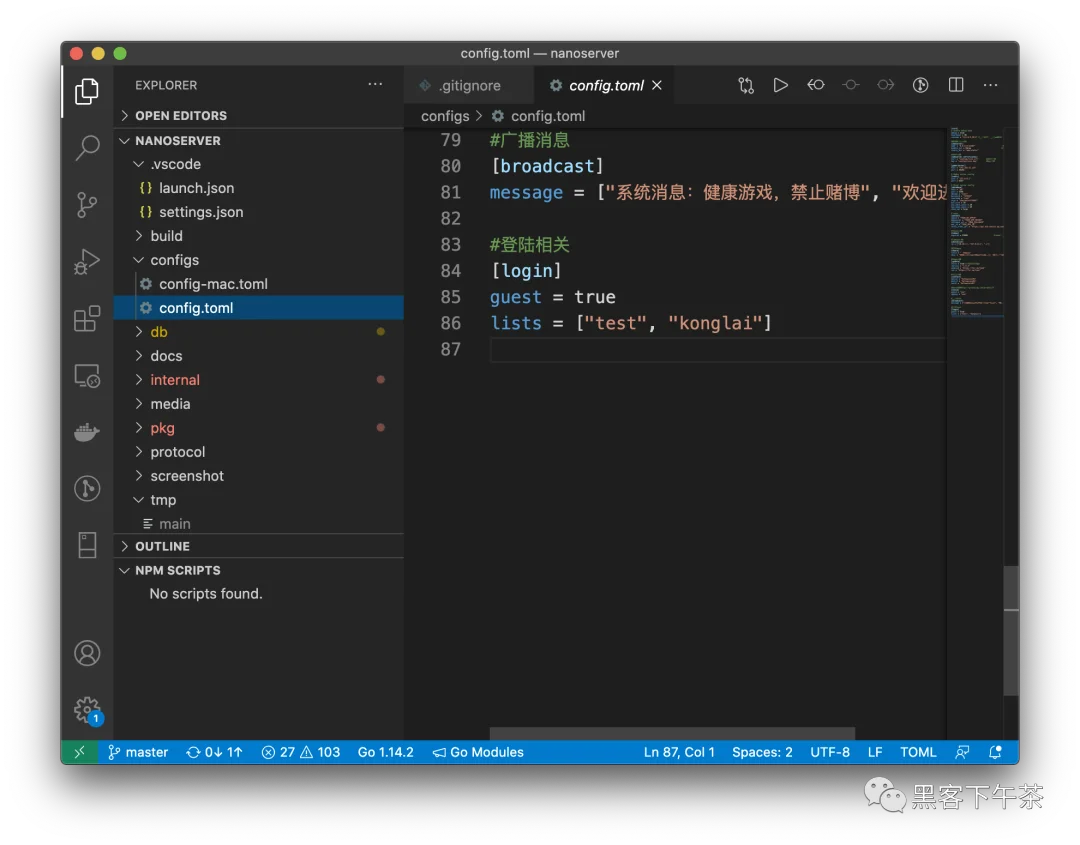This screenshot has height=845, width=1080.
Task: Click the compare changes icon in editor toolbar
Action: [x=746, y=85]
